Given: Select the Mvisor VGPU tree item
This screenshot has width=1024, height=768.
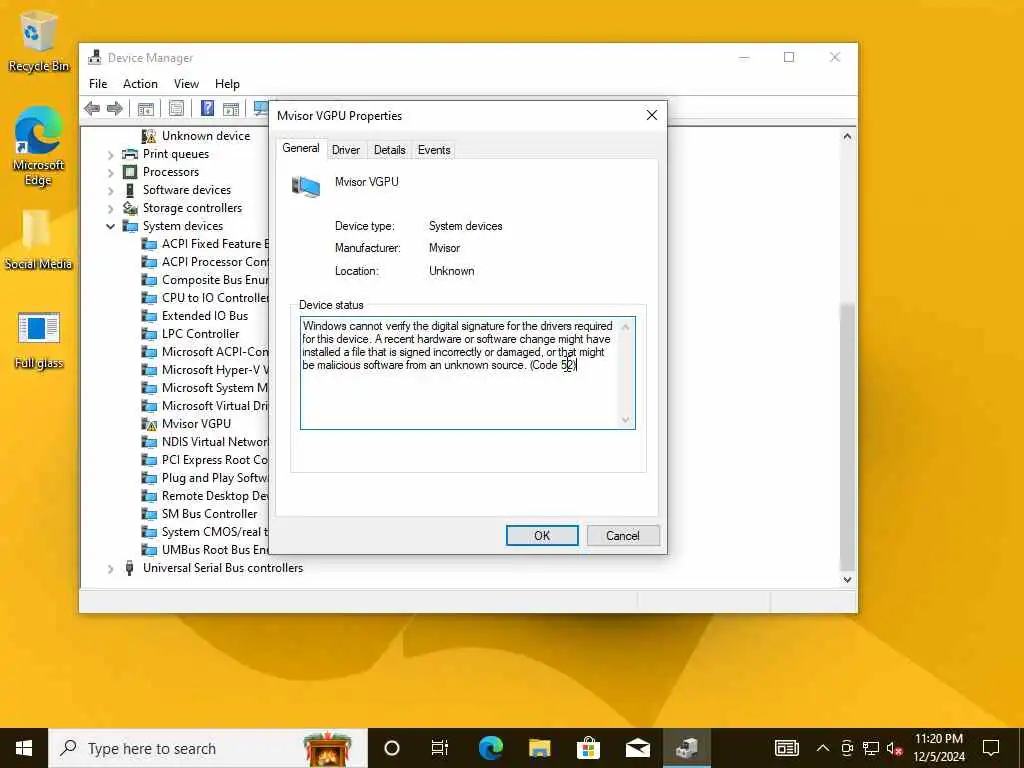Looking at the screenshot, I should (x=196, y=424).
